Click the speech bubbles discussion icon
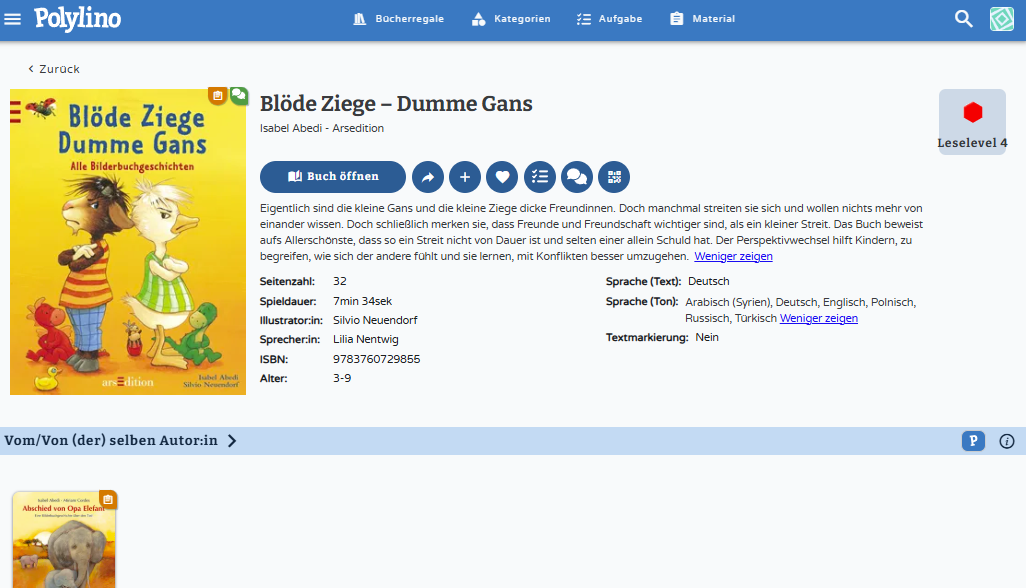 [x=576, y=177]
